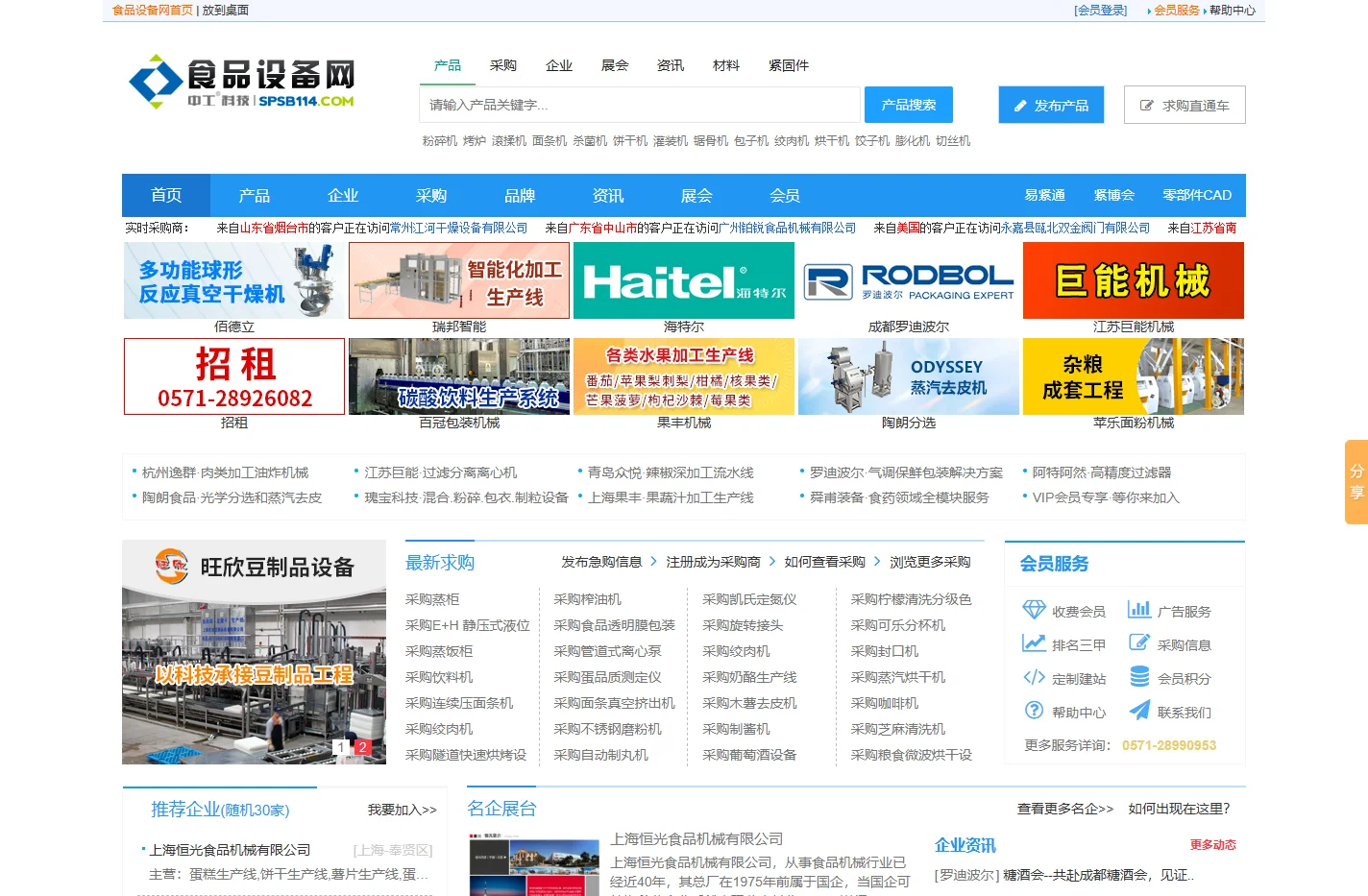Open the 采购咖啡机 purchase listing
Image resolution: width=1368 pixels, height=896 pixels.
pos(884,703)
